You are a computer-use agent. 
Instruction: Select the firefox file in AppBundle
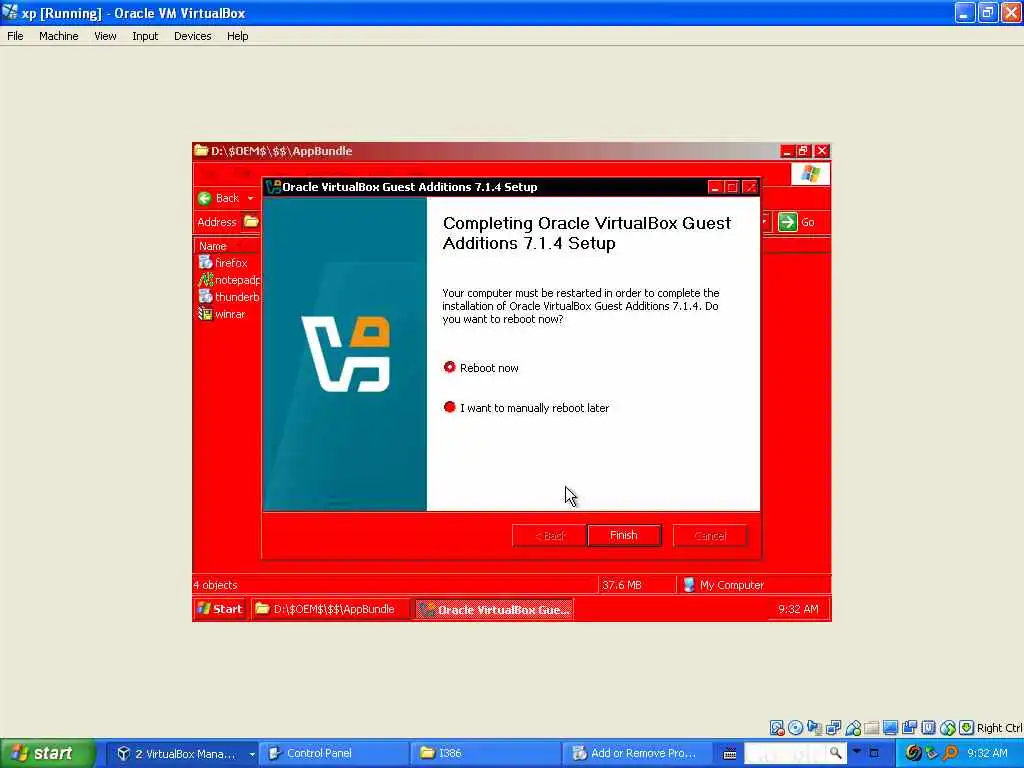[223, 263]
